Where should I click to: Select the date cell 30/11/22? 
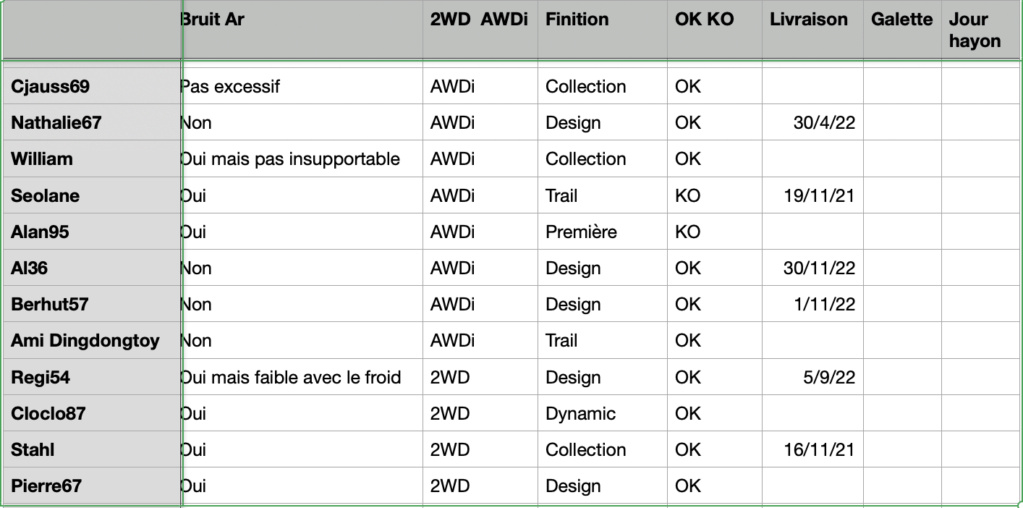pos(812,268)
